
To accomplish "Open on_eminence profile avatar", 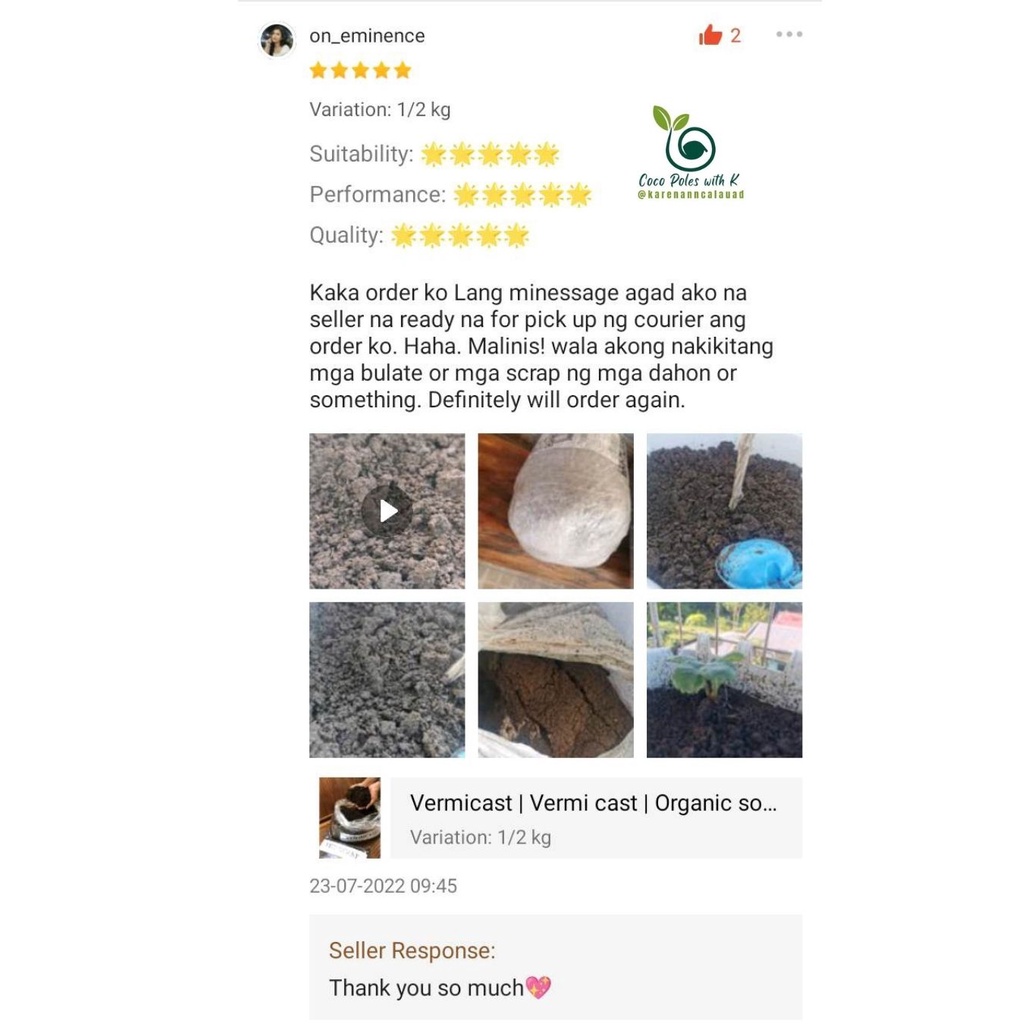I will [277, 40].
